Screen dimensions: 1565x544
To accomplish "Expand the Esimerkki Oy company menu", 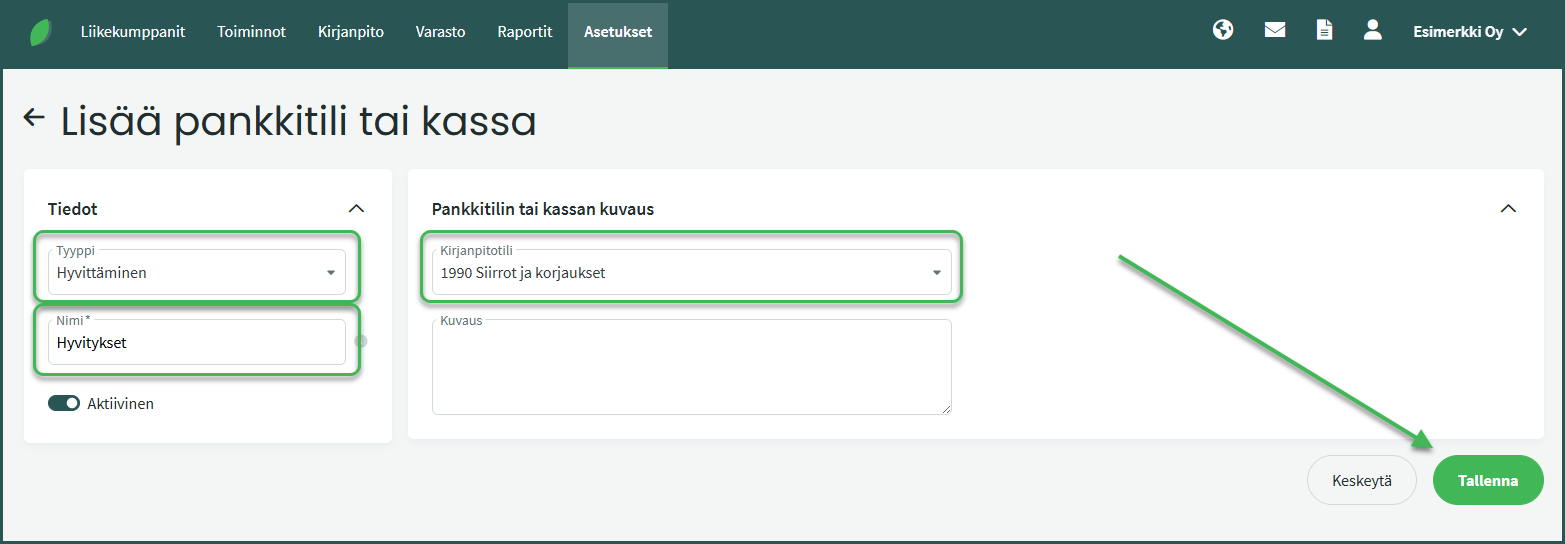I will [x=1469, y=32].
